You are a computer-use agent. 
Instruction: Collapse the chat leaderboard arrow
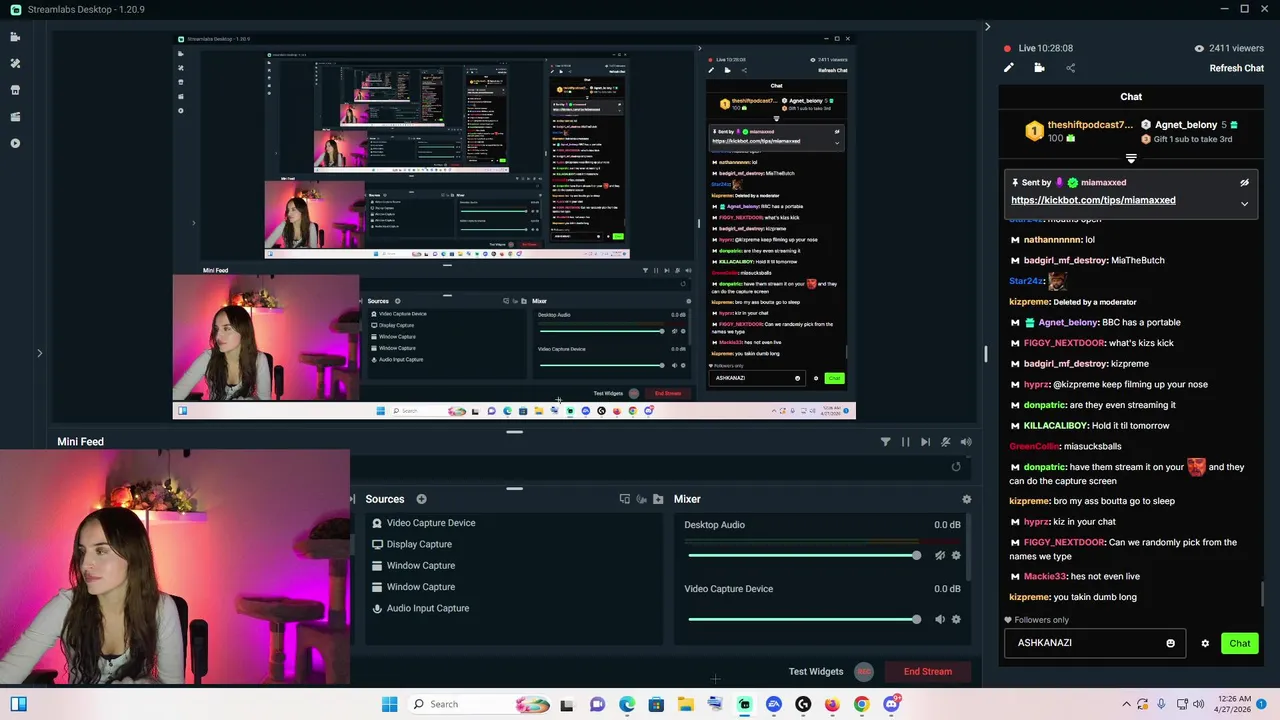click(x=1131, y=159)
